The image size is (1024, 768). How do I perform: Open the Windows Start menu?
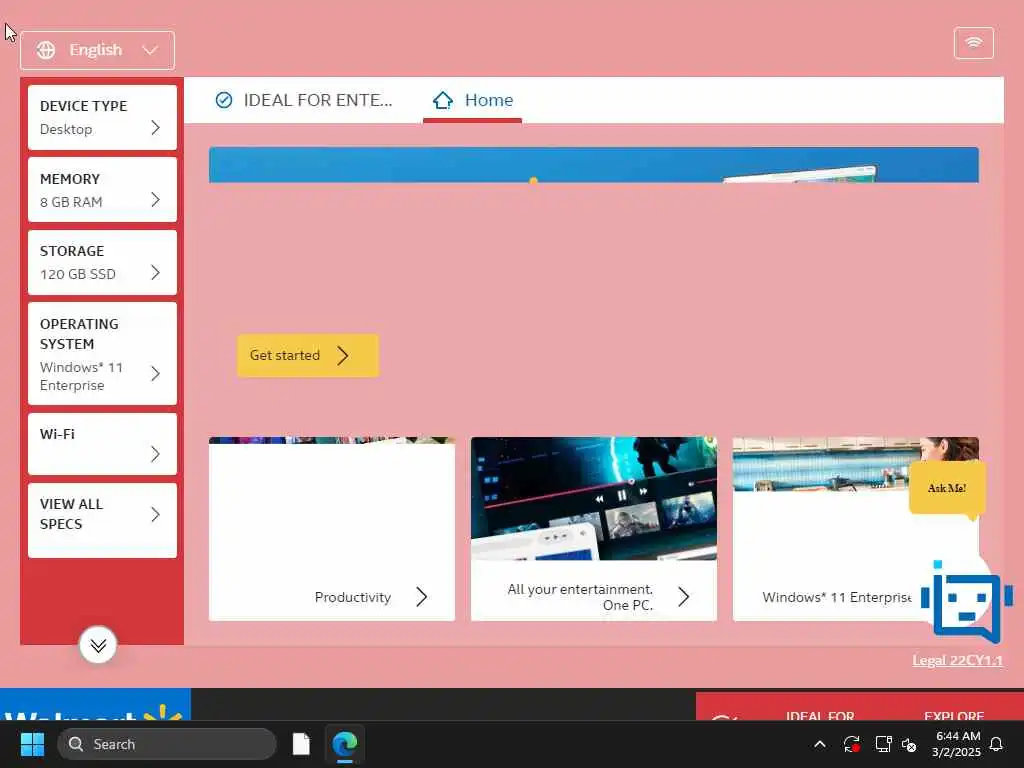[x=32, y=744]
